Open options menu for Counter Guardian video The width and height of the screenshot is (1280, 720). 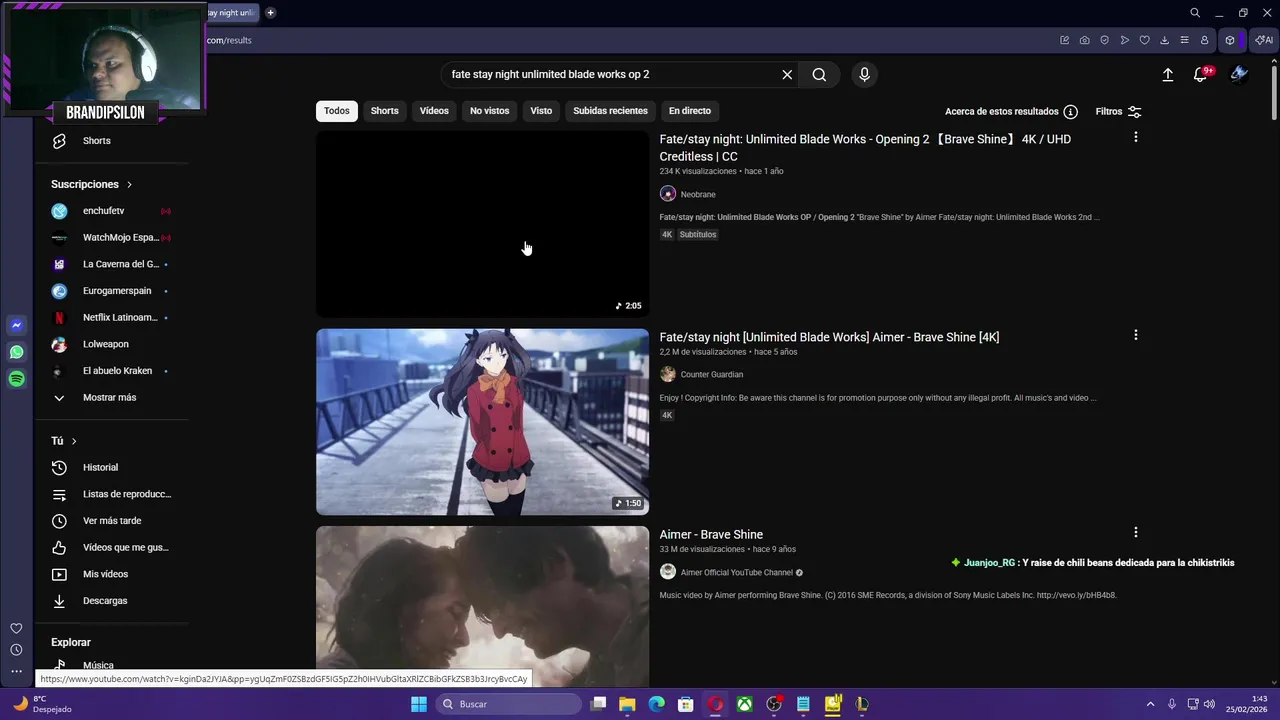point(1135,335)
